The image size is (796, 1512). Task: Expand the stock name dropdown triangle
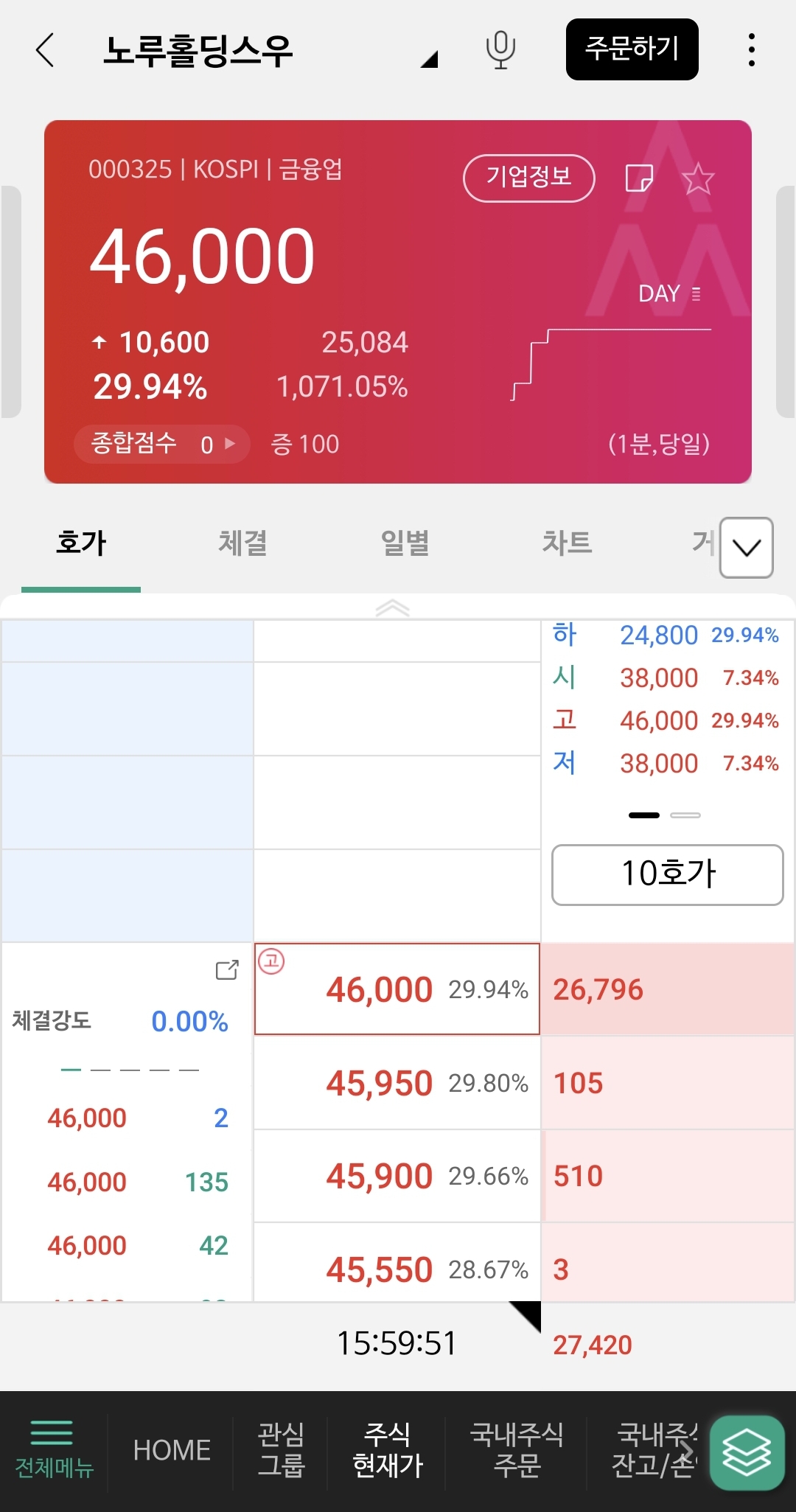coord(429,59)
